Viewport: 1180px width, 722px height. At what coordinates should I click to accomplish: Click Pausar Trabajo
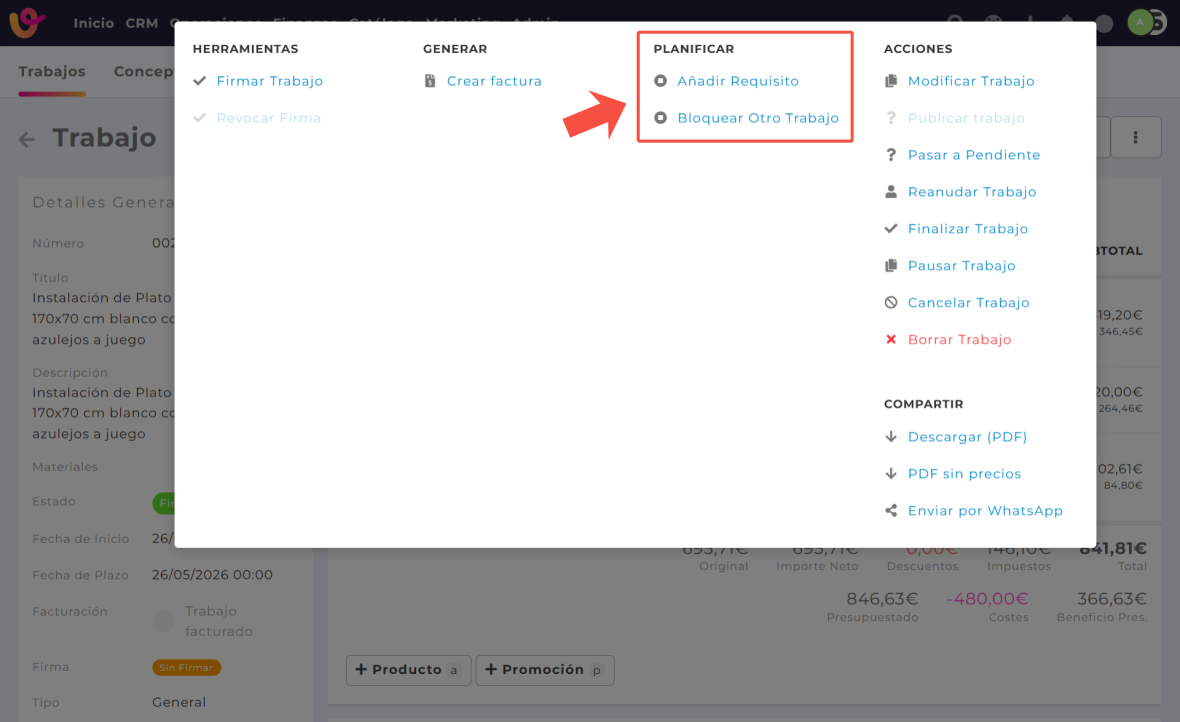pyautogui.click(x=961, y=266)
